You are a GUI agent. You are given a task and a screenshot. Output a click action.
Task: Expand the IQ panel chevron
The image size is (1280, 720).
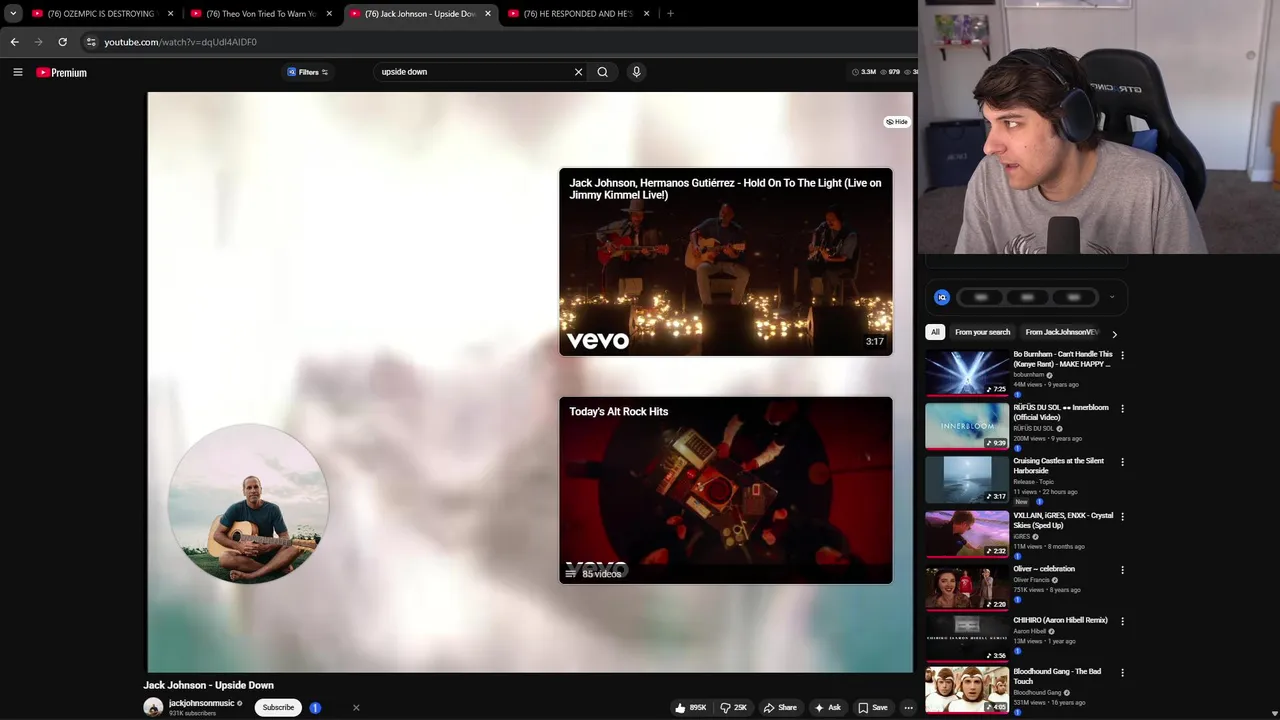[1112, 297]
